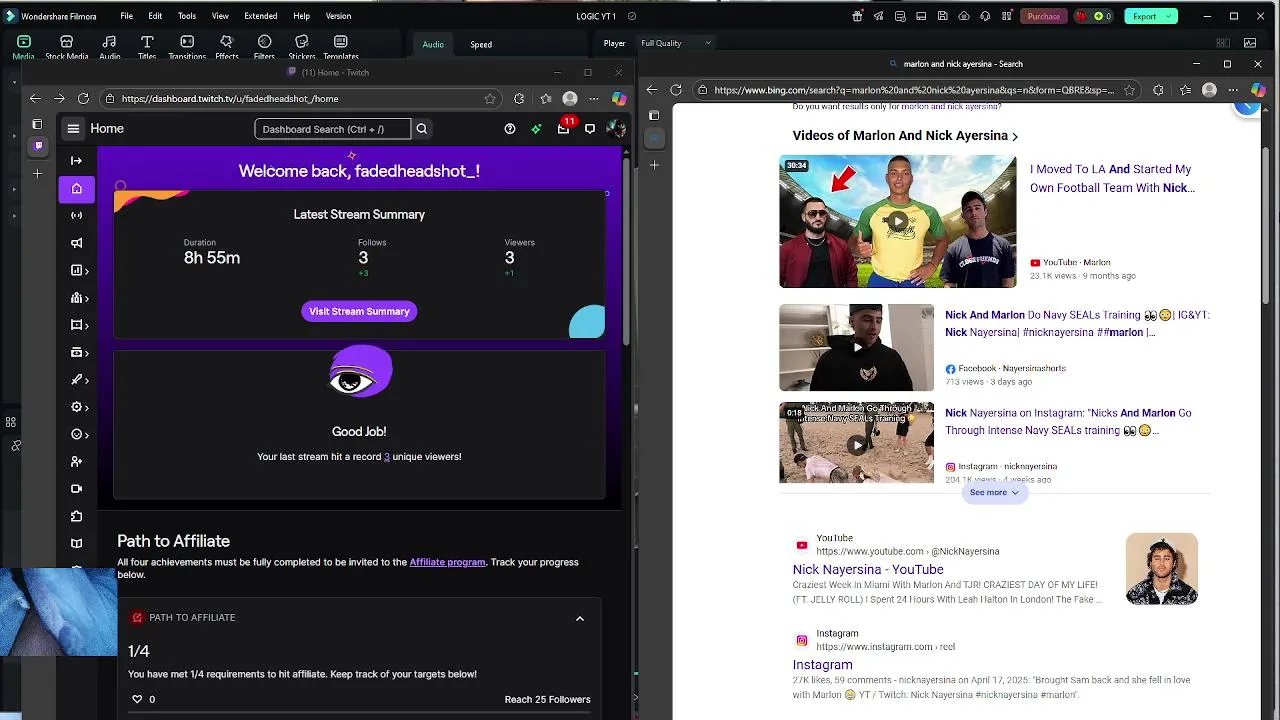Open the Stream Manager broadcast icon in Twitch sidebar
1280x720 pixels.
(76, 215)
